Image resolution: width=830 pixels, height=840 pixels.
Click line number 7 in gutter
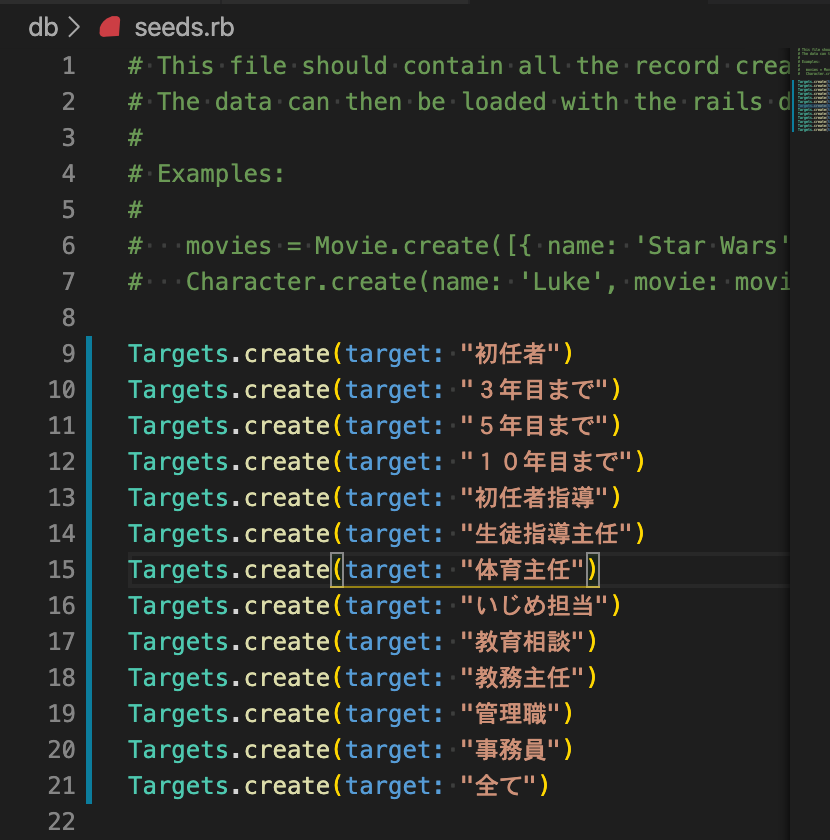click(x=68, y=282)
